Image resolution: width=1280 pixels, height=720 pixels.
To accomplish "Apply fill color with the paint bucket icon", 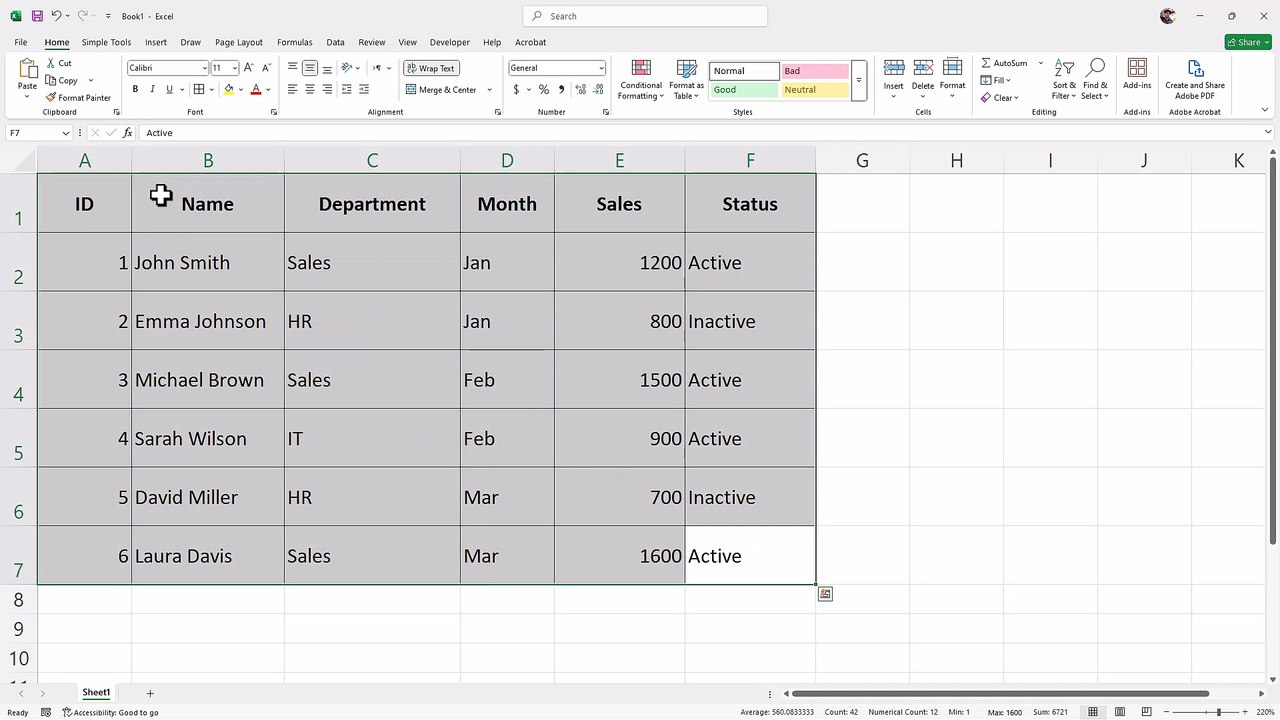I will (x=229, y=89).
